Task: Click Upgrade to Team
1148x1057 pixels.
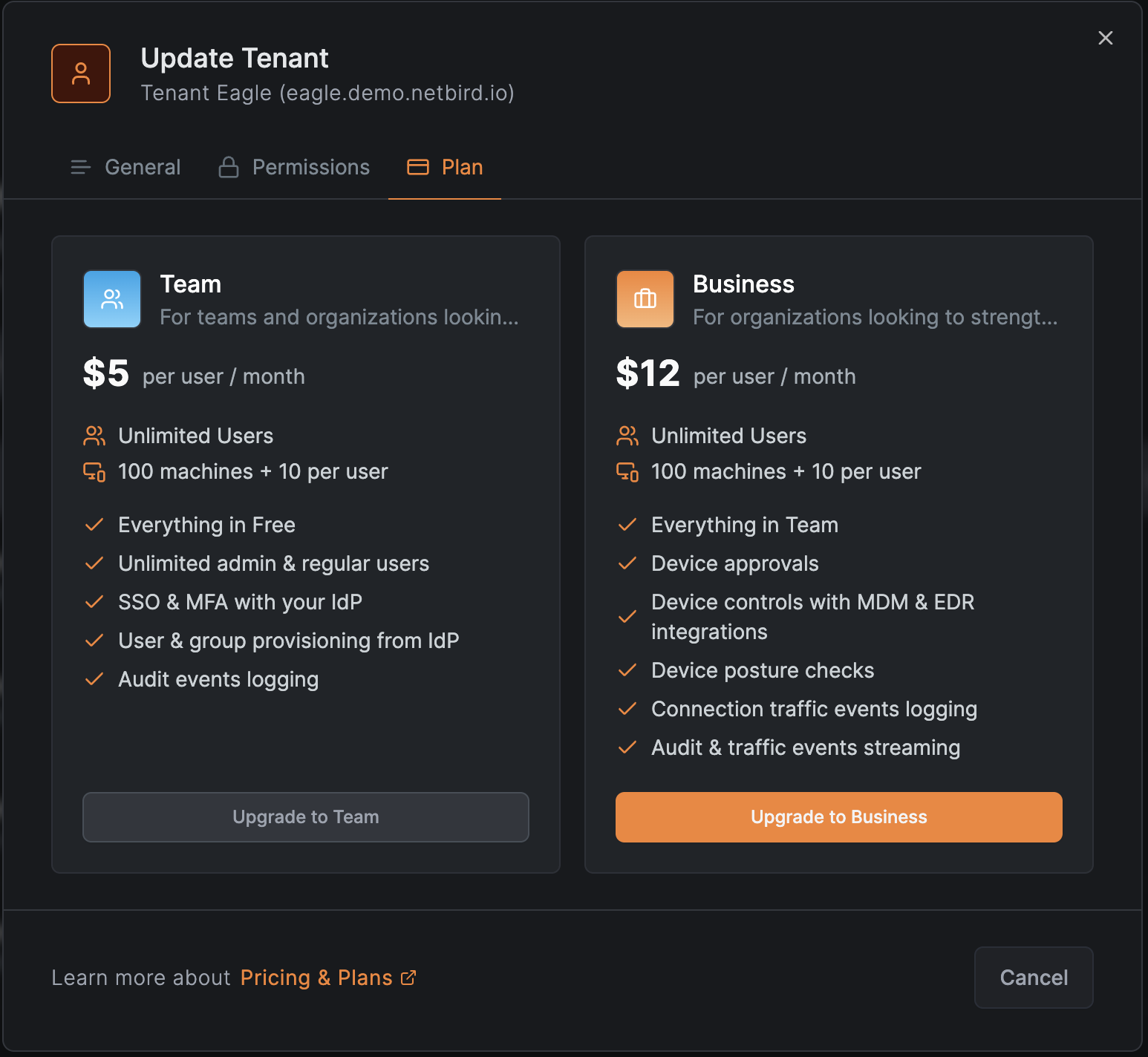Action: pyautogui.click(x=305, y=817)
